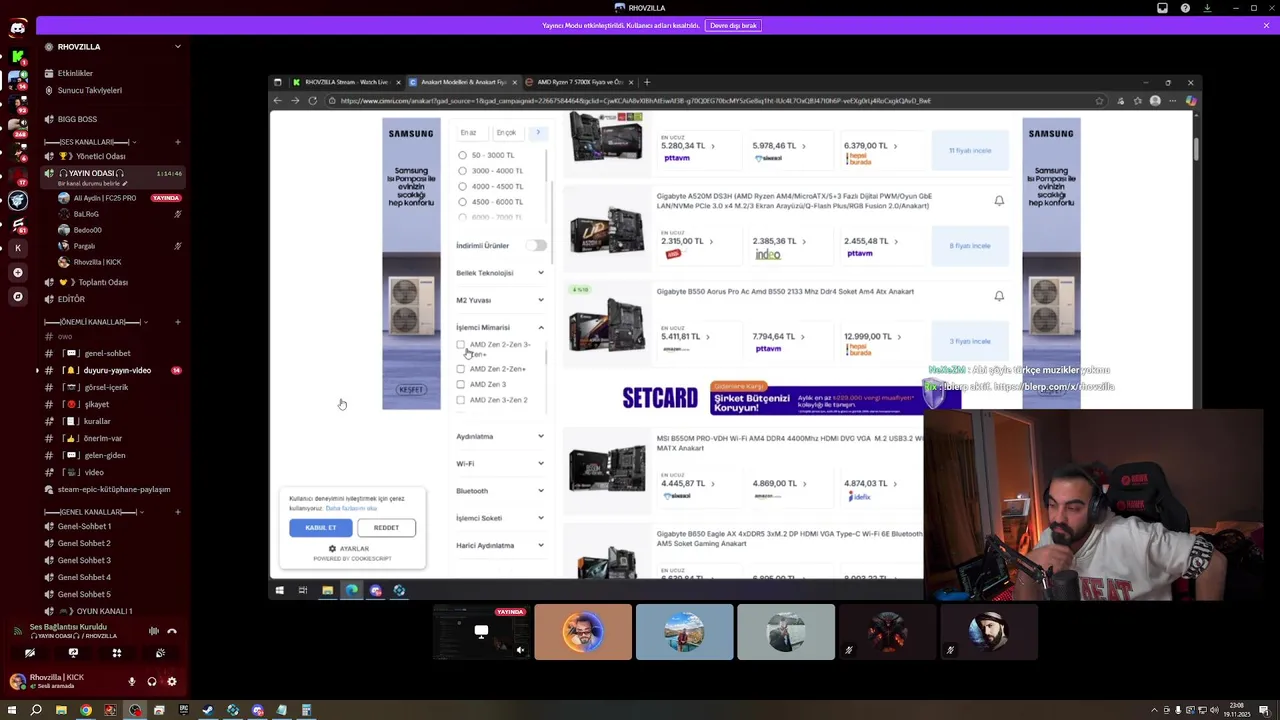Open the Discord inbox icon in title bar
The image size is (1280, 720).
(1162, 8)
